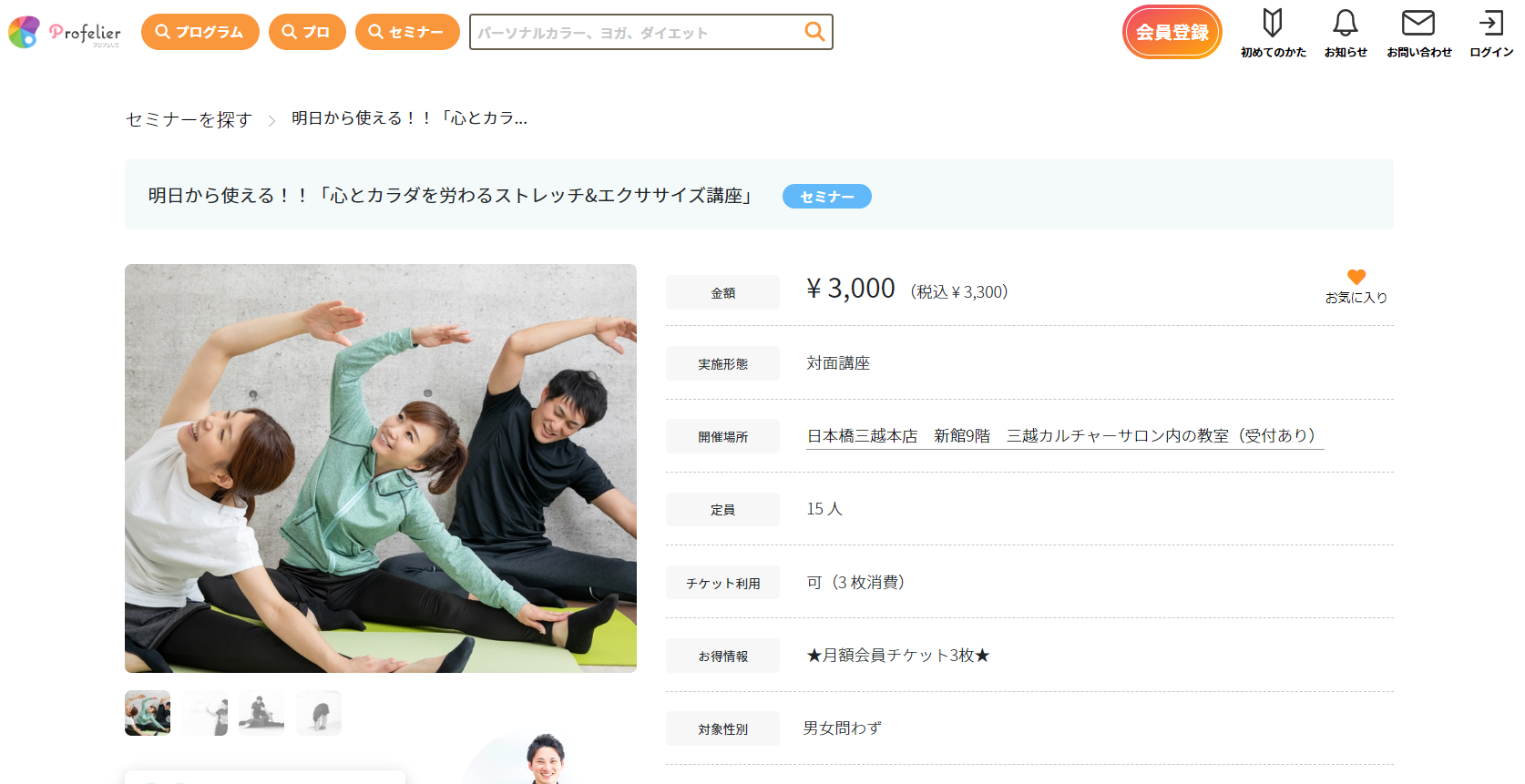This screenshot has width=1525, height=784.
Task: Open the プログラム search button
Action: (200, 32)
